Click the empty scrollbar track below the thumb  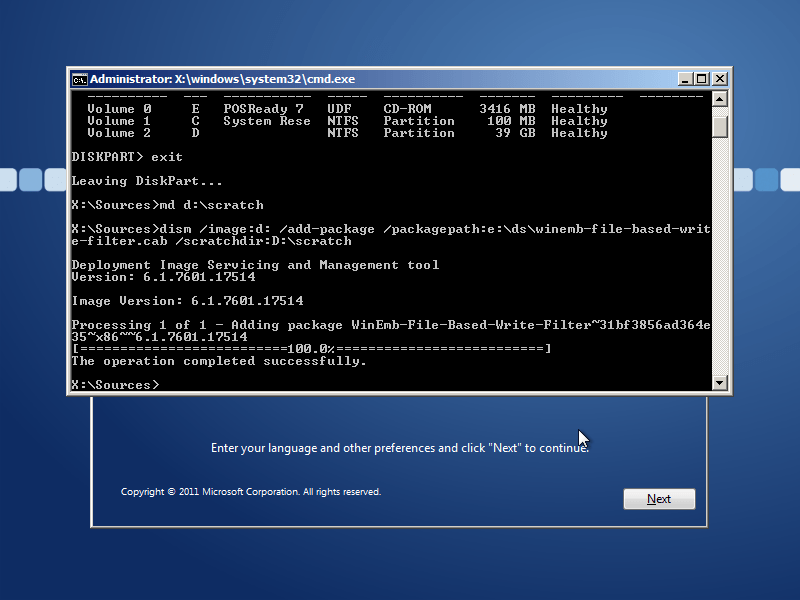719,255
